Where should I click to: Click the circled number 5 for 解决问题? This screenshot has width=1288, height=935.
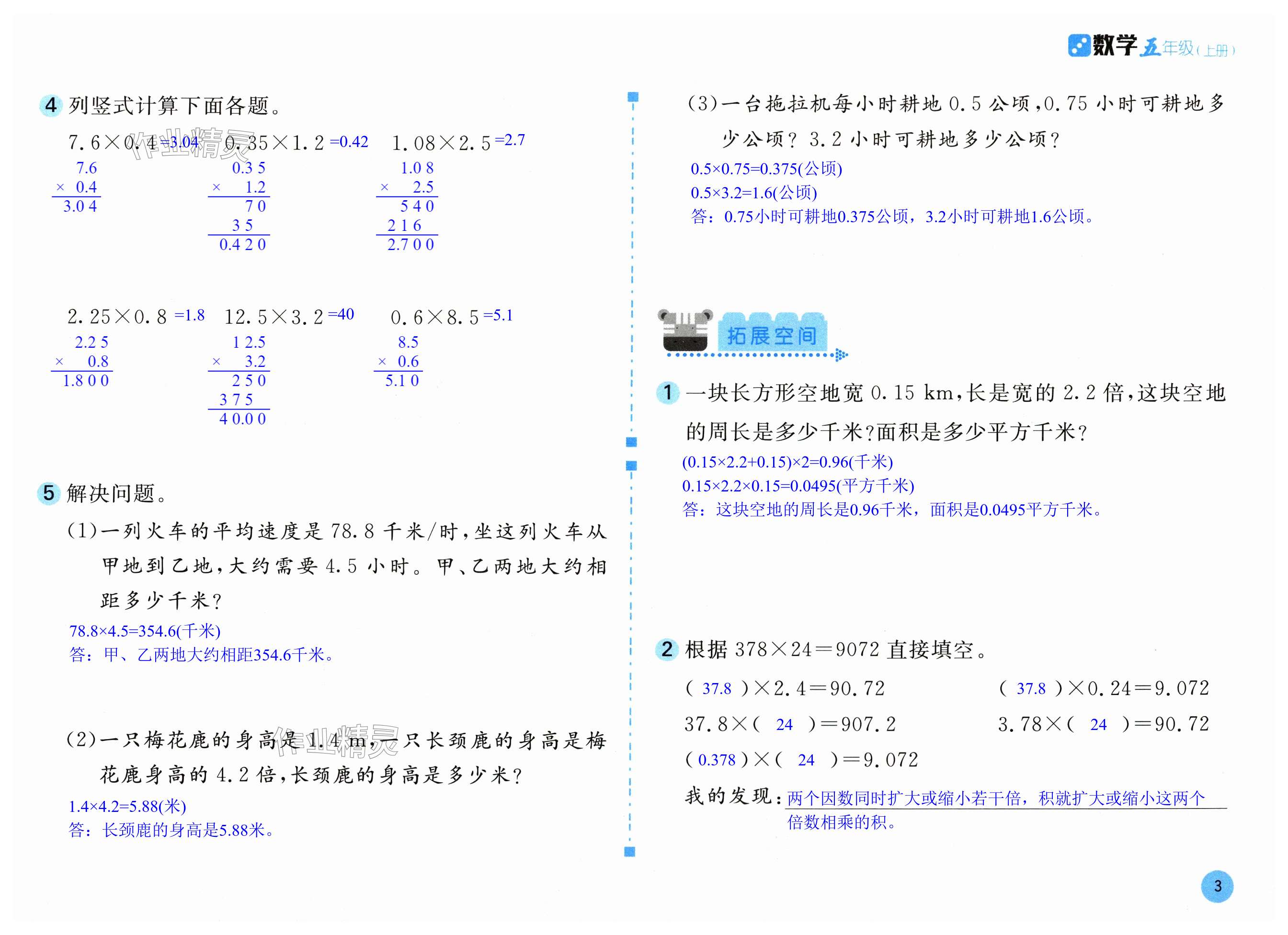click(x=49, y=493)
